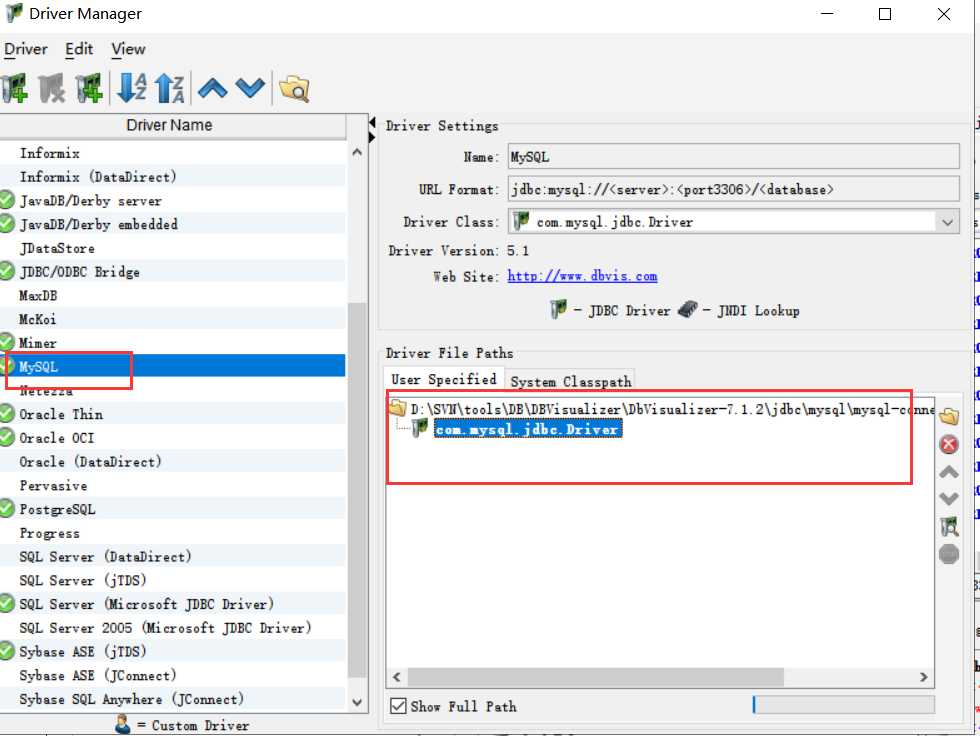Select the McKoi driver

pos(172,319)
